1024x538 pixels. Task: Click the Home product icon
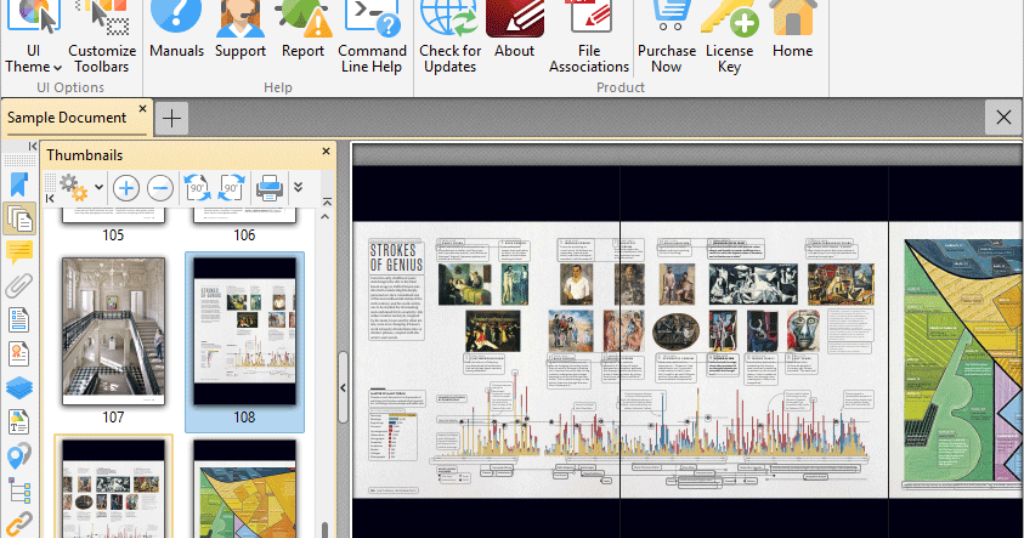coord(793,31)
